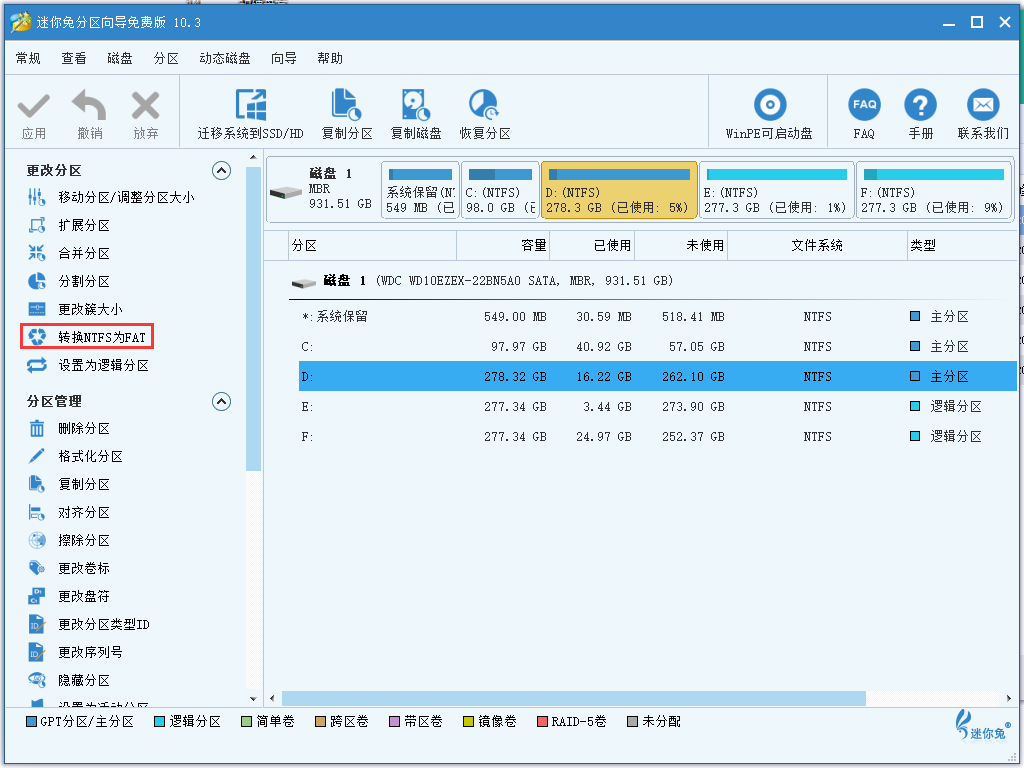Screen dimensions: 1024x768
Task: Open the 动态磁盘 (Dynamic Disk) menu
Action: (x=225, y=58)
